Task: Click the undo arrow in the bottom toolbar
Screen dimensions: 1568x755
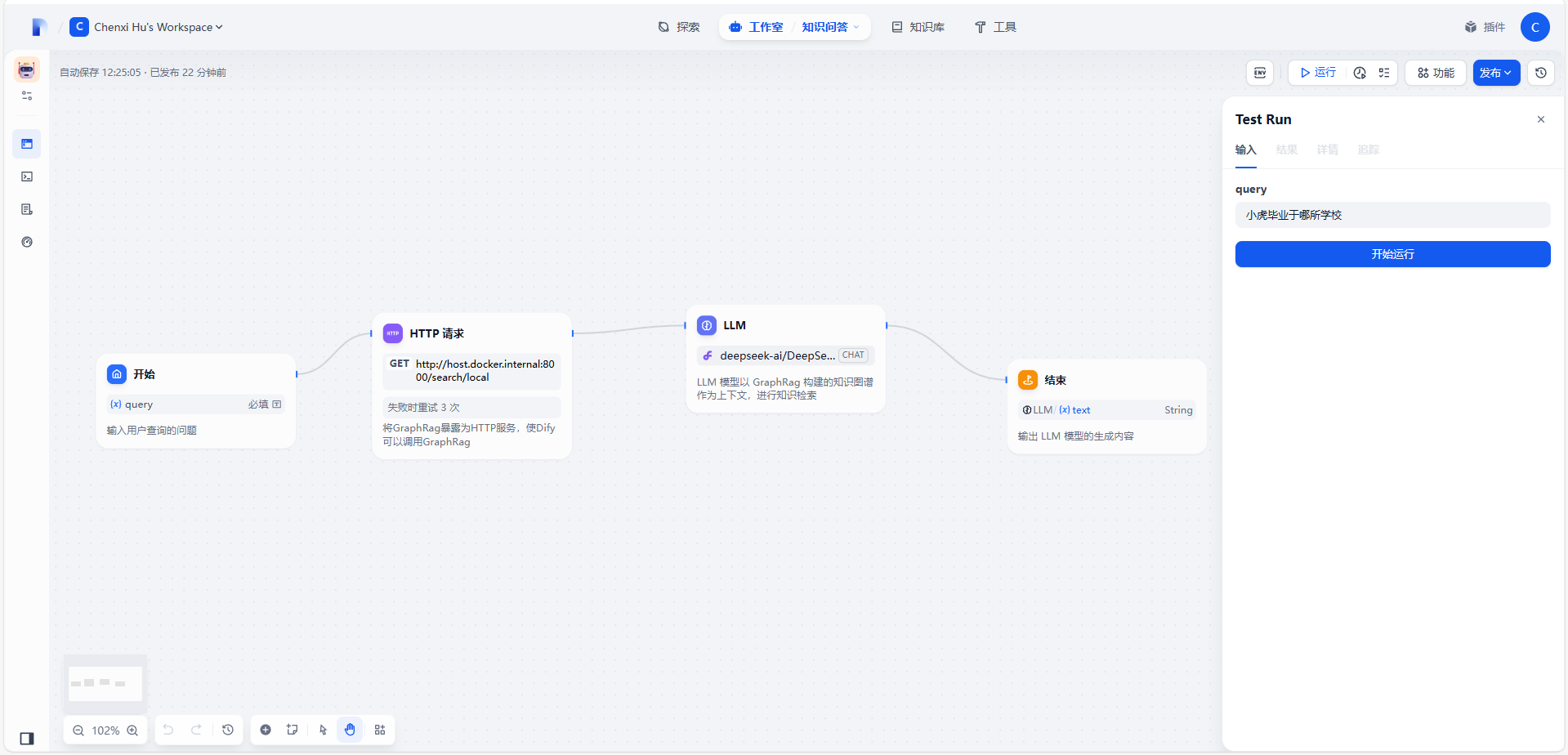Action: point(168,730)
